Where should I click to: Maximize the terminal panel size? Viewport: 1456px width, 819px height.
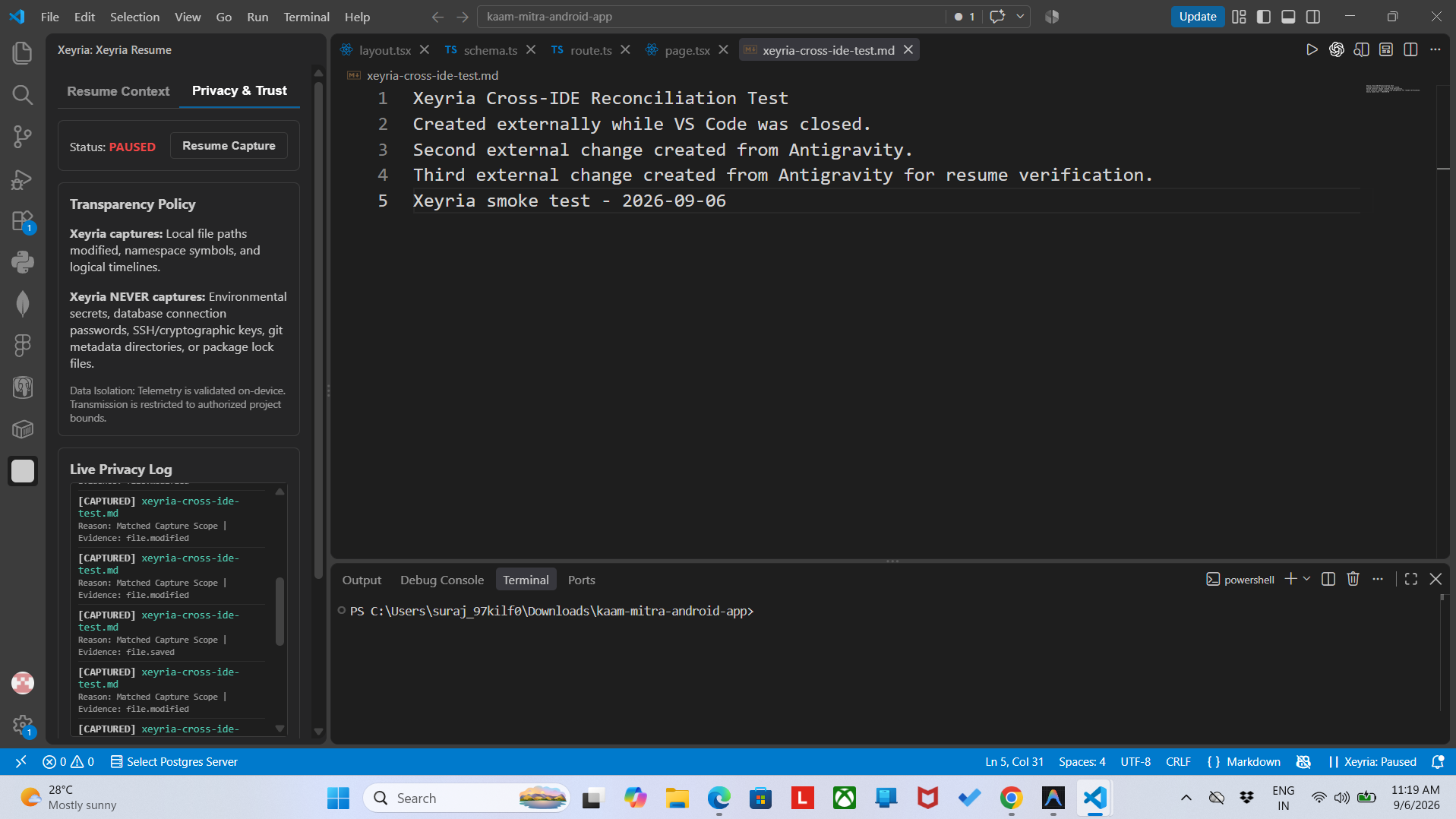coord(1411,579)
